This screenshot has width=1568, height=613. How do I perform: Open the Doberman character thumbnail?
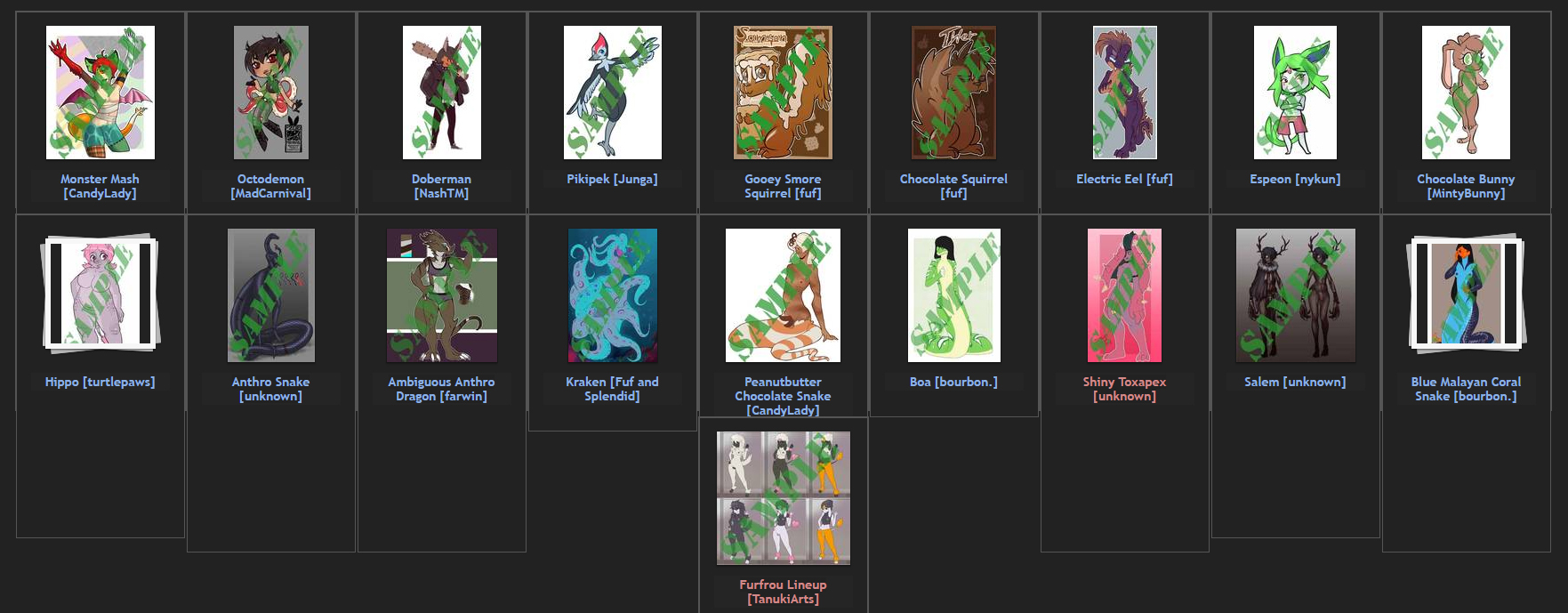click(442, 93)
